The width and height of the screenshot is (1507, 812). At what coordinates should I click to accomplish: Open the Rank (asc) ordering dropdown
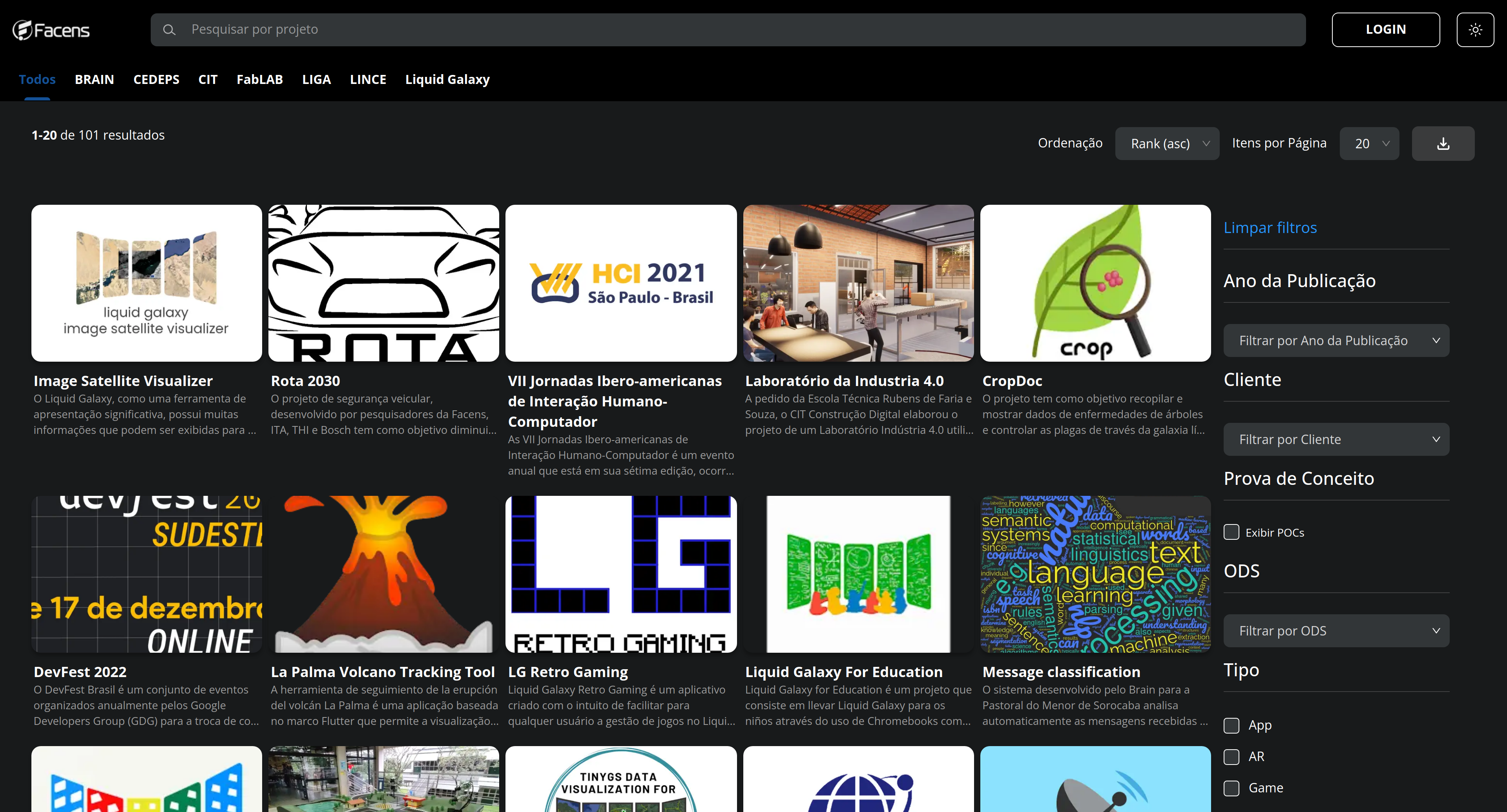(x=1167, y=144)
